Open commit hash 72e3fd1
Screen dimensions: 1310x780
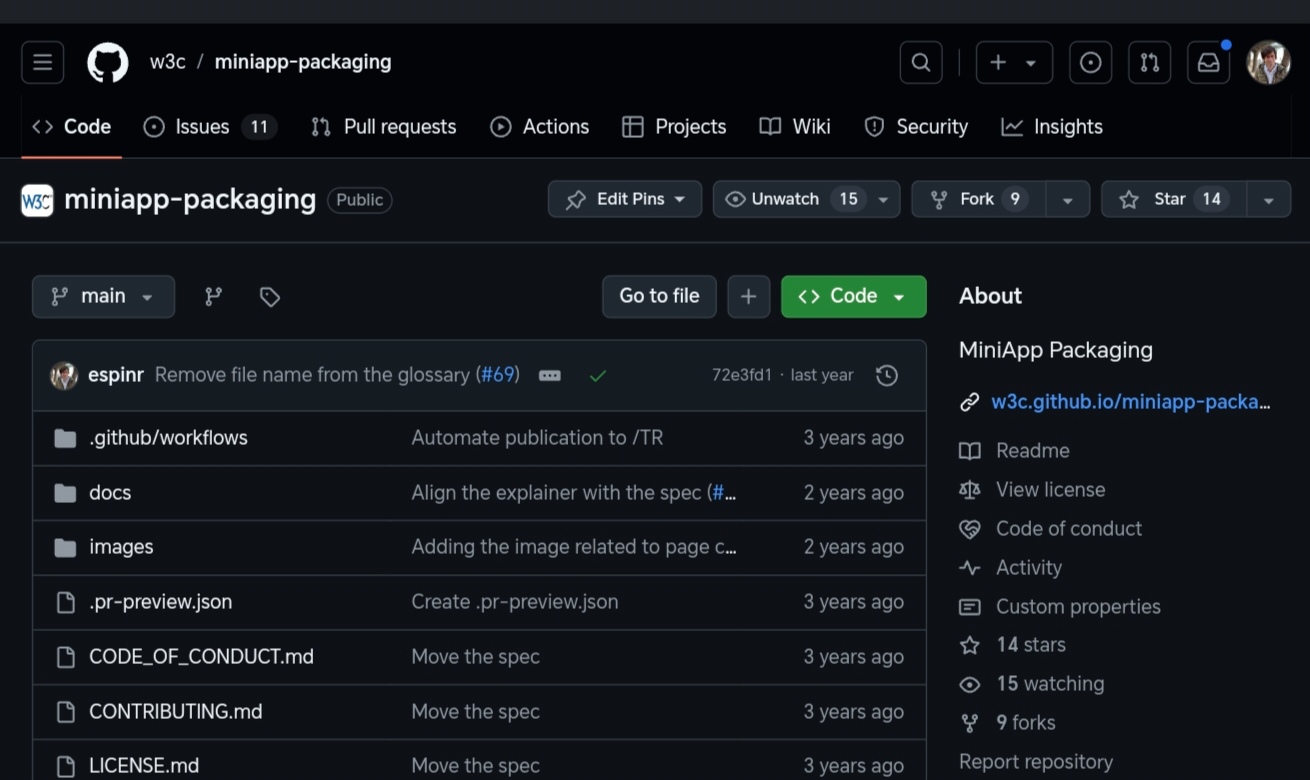pyautogui.click(x=741, y=375)
